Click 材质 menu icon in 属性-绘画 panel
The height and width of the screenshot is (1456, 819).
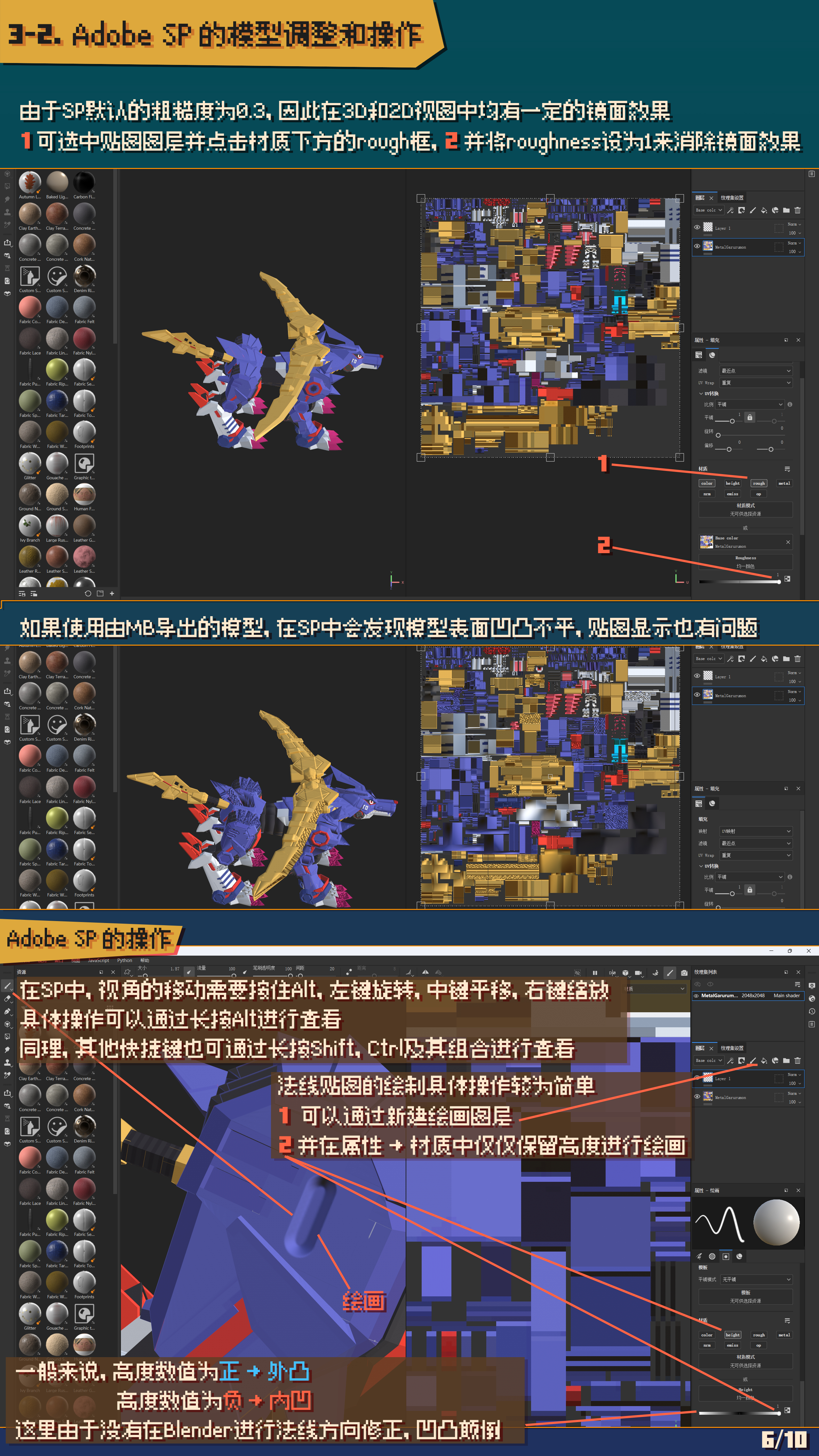click(x=787, y=1321)
